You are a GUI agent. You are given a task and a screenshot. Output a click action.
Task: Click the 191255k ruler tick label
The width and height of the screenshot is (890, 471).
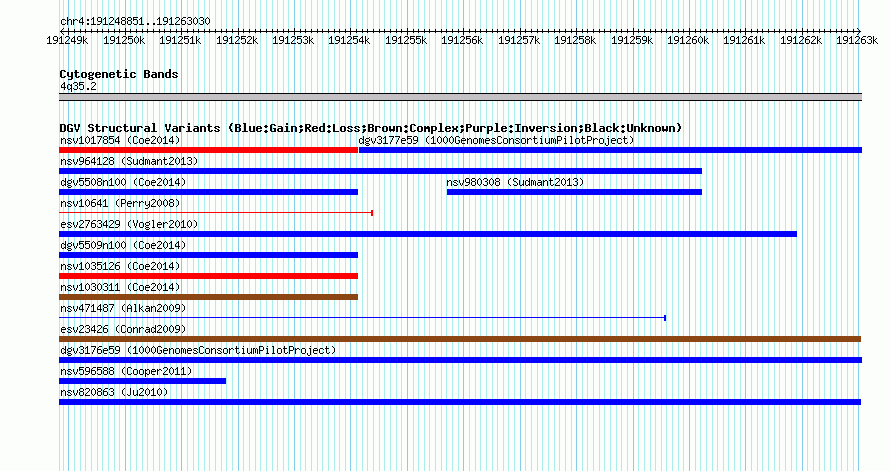click(x=406, y=40)
